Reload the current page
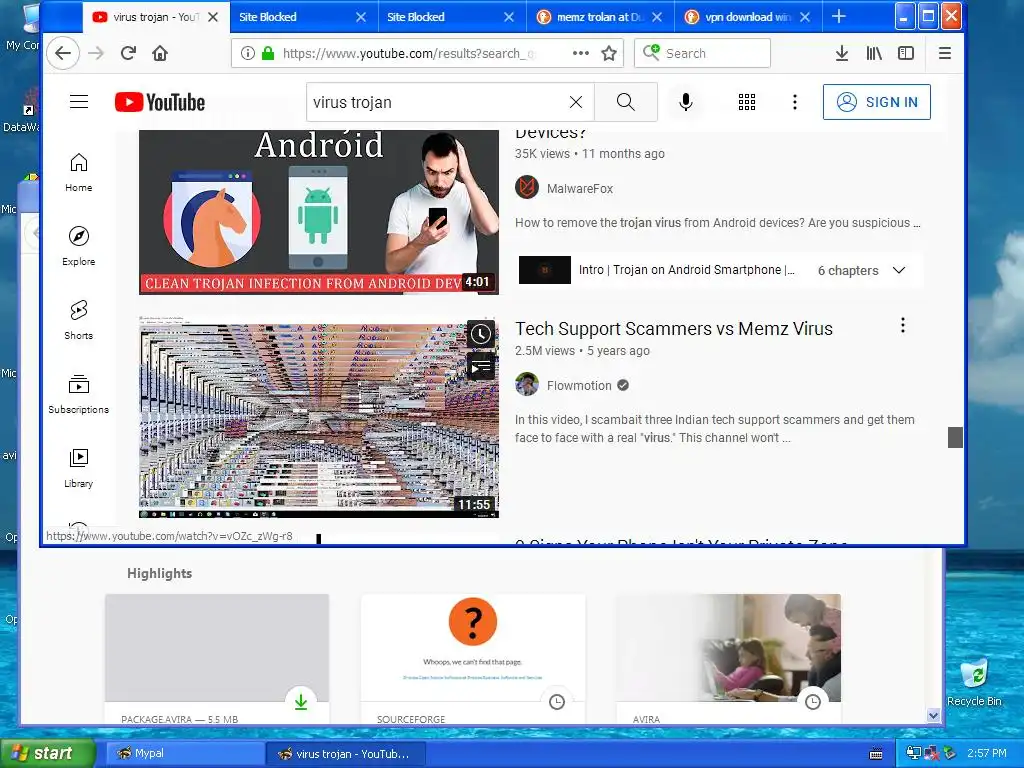Viewport: 1024px width, 768px height. (x=128, y=54)
